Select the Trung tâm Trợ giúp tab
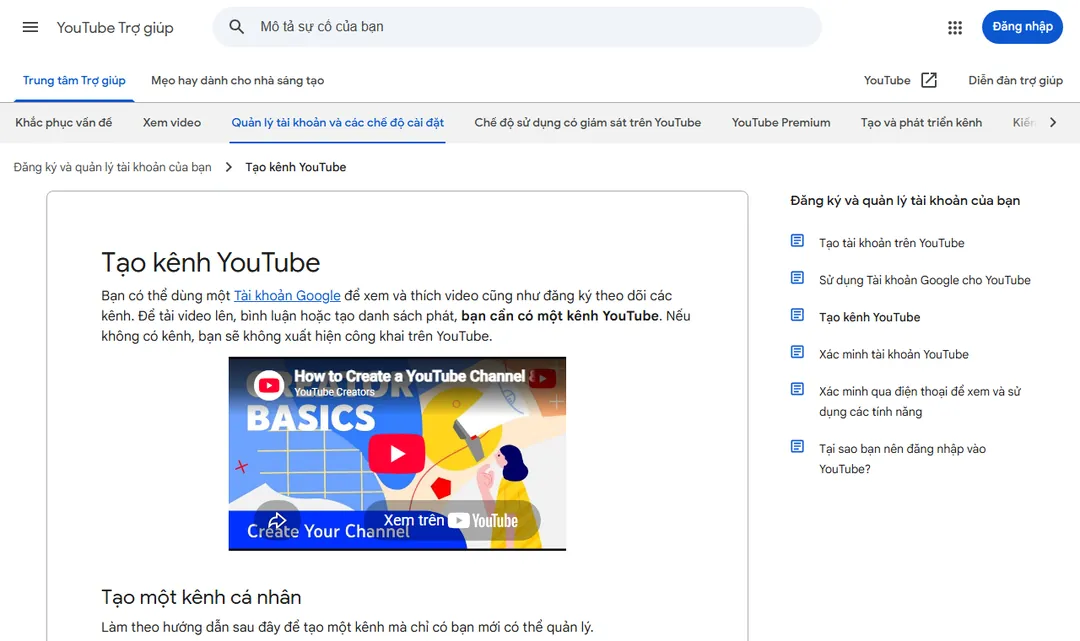The image size is (1080, 641). tap(74, 81)
